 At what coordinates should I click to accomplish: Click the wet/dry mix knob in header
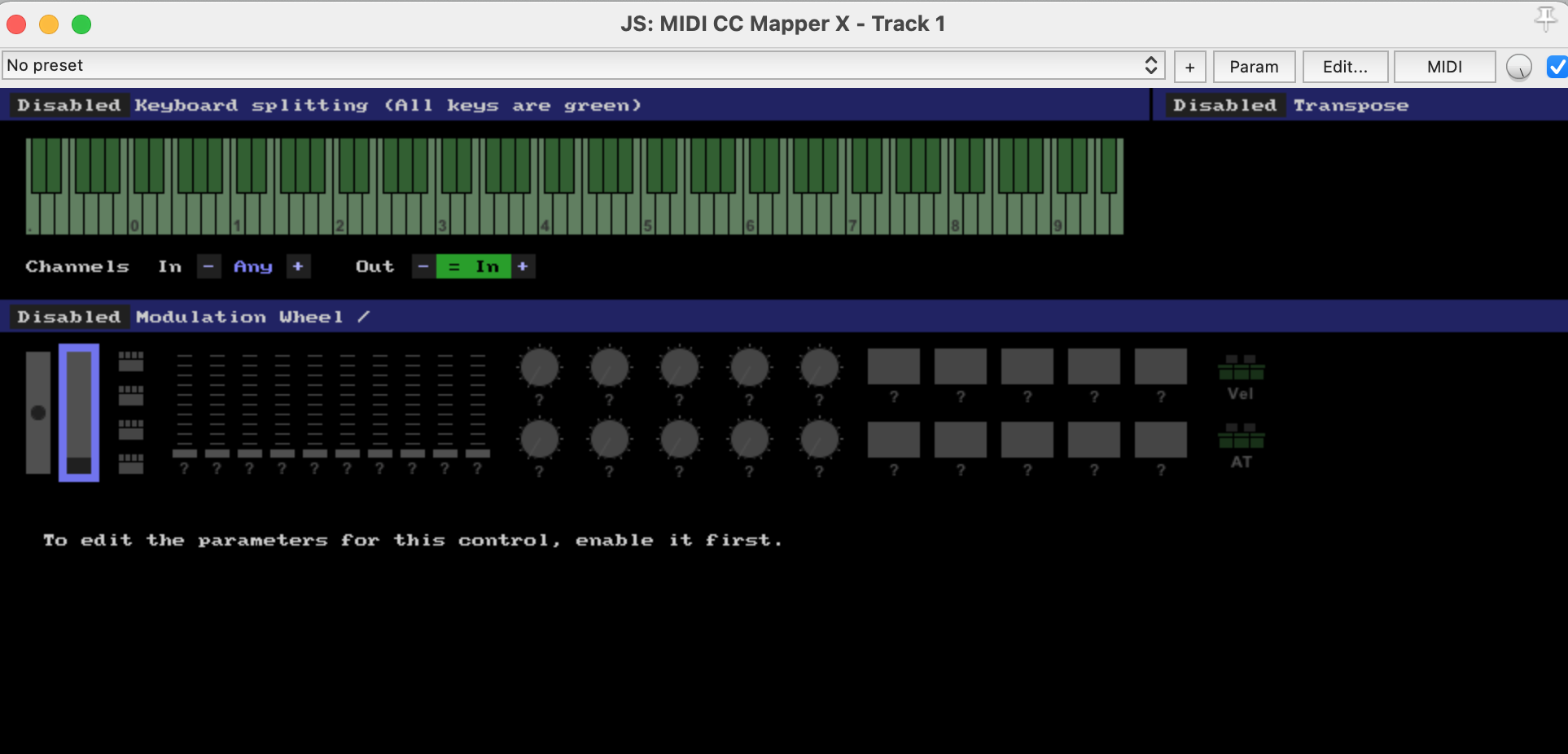click(x=1519, y=68)
